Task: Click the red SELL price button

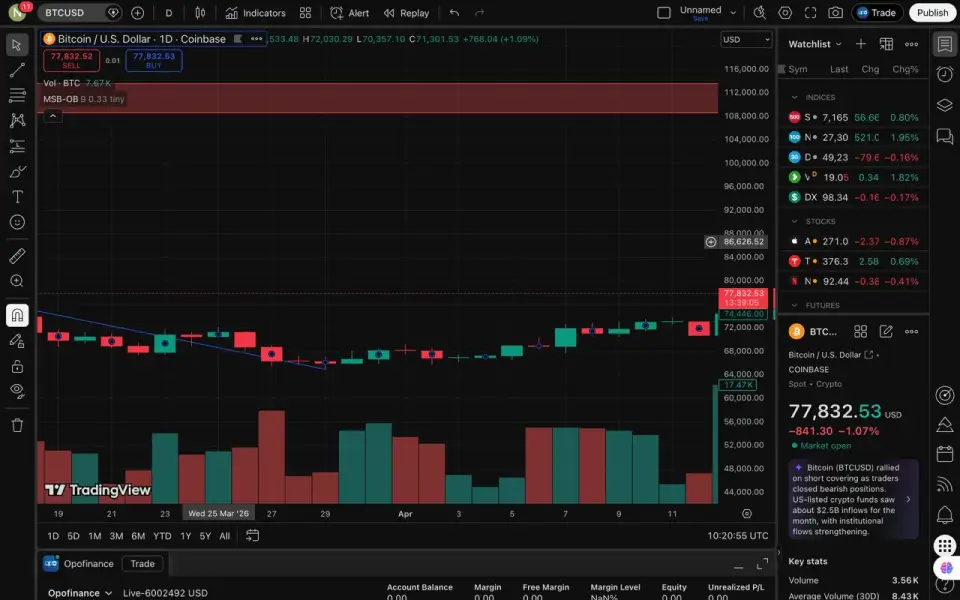Action: [71, 60]
